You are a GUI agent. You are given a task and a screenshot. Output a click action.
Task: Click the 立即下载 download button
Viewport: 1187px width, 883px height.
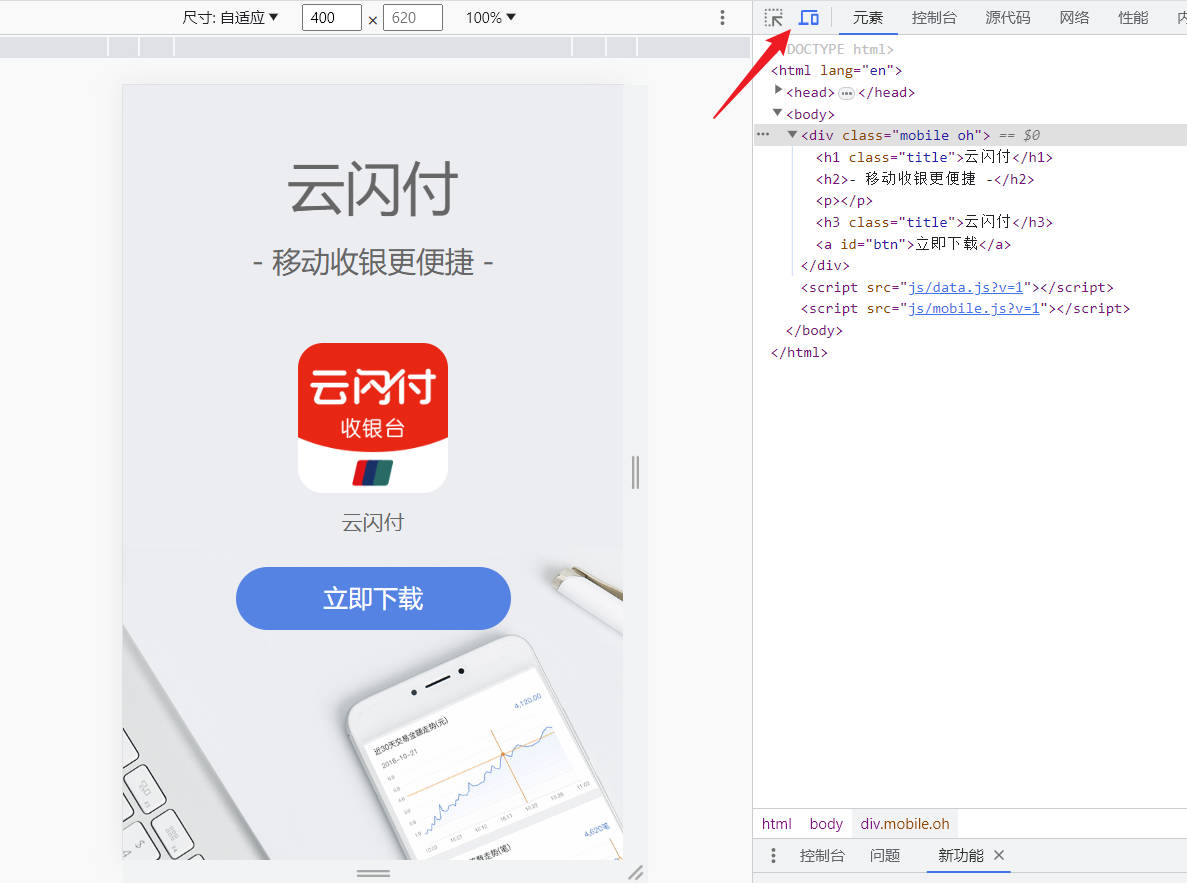pos(373,598)
